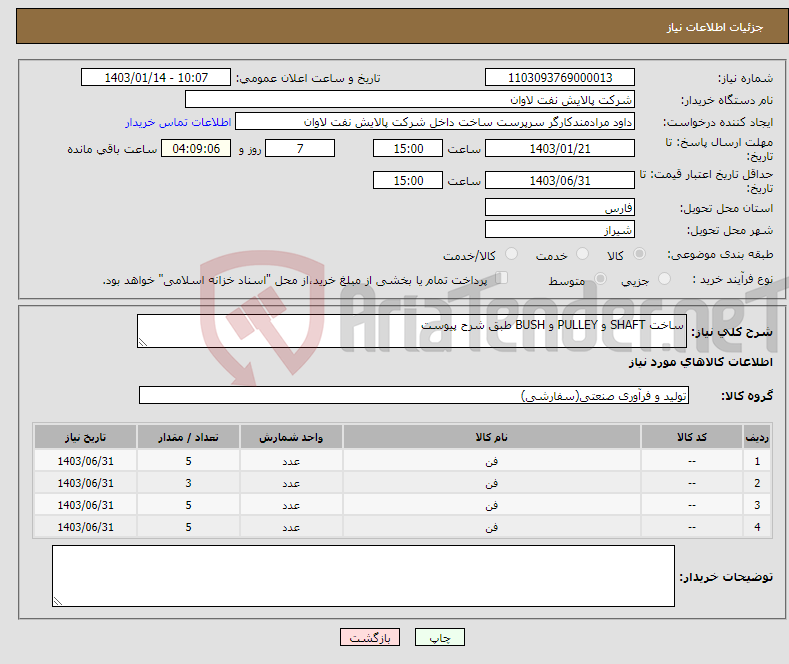This screenshot has height=664, width=789.
Task: Click the شرح کلی نیاز label
Action: (x=732, y=332)
